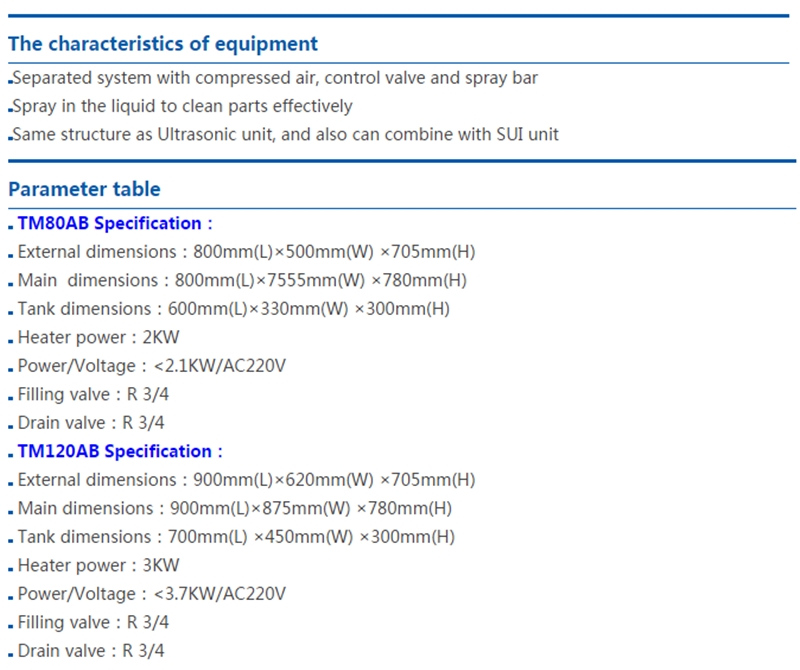This screenshot has width=800, height=670.
Task: Click the TM120AB external dimensions 900mm line
Action: click(246, 479)
